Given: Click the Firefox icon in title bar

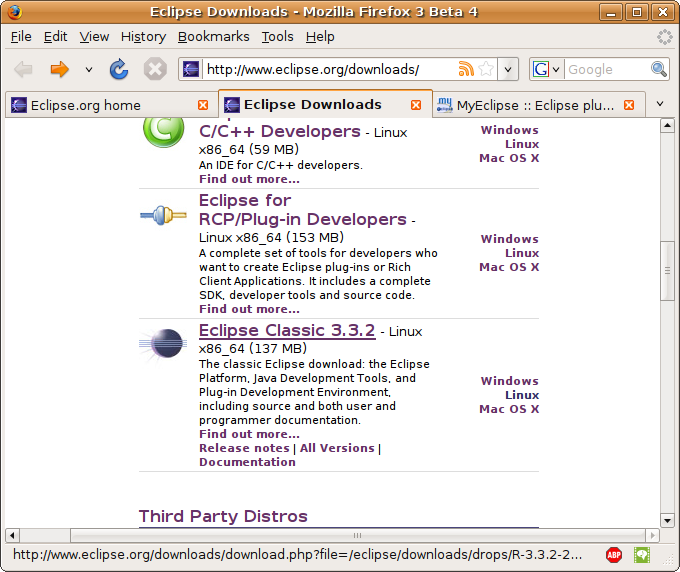Looking at the screenshot, I should click(x=14, y=12).
